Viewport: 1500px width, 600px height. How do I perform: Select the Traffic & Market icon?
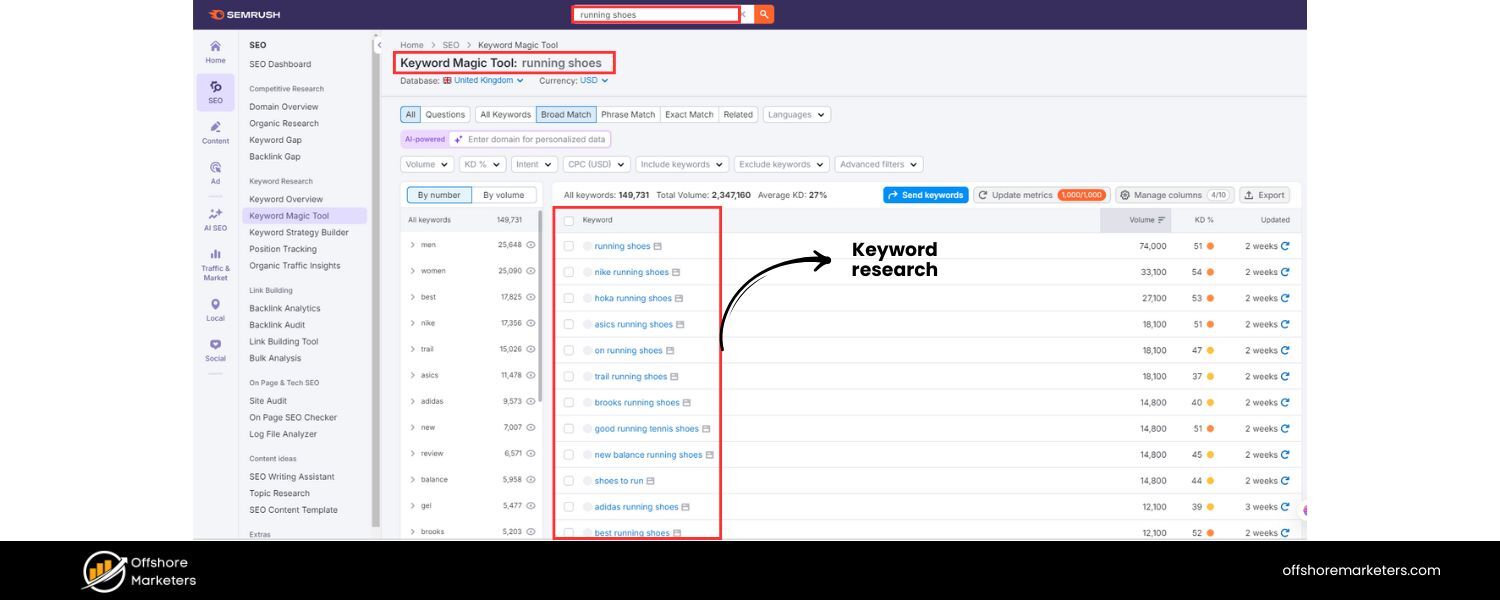215,253
